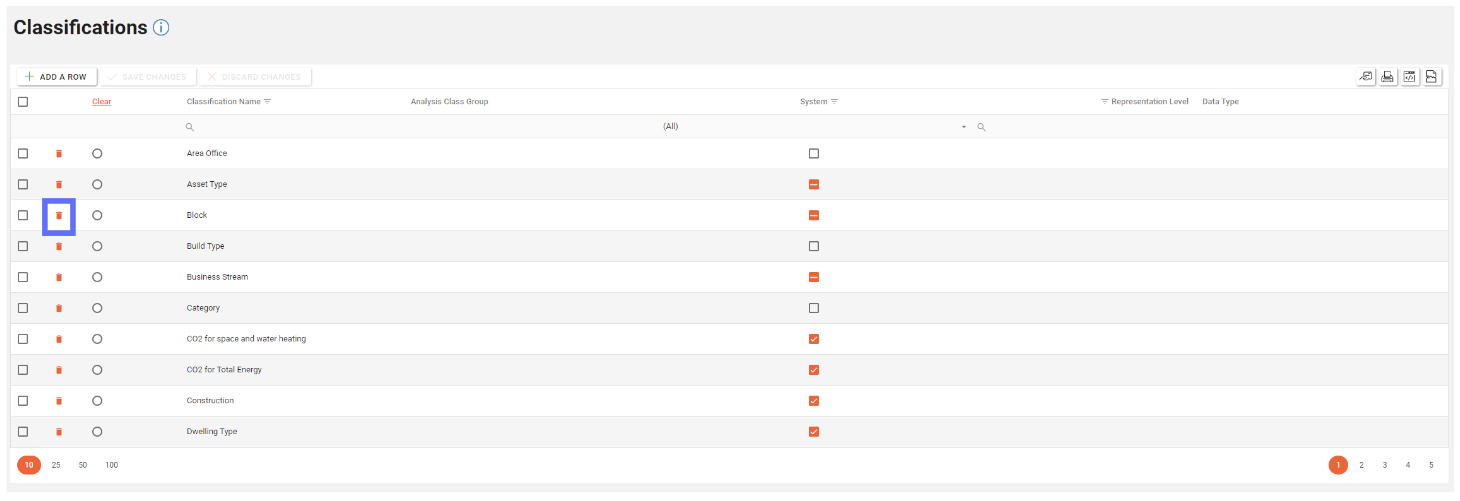Click the Clear link in header
The width and height of the screenshot is (1460, 501).
click(101, 102)
